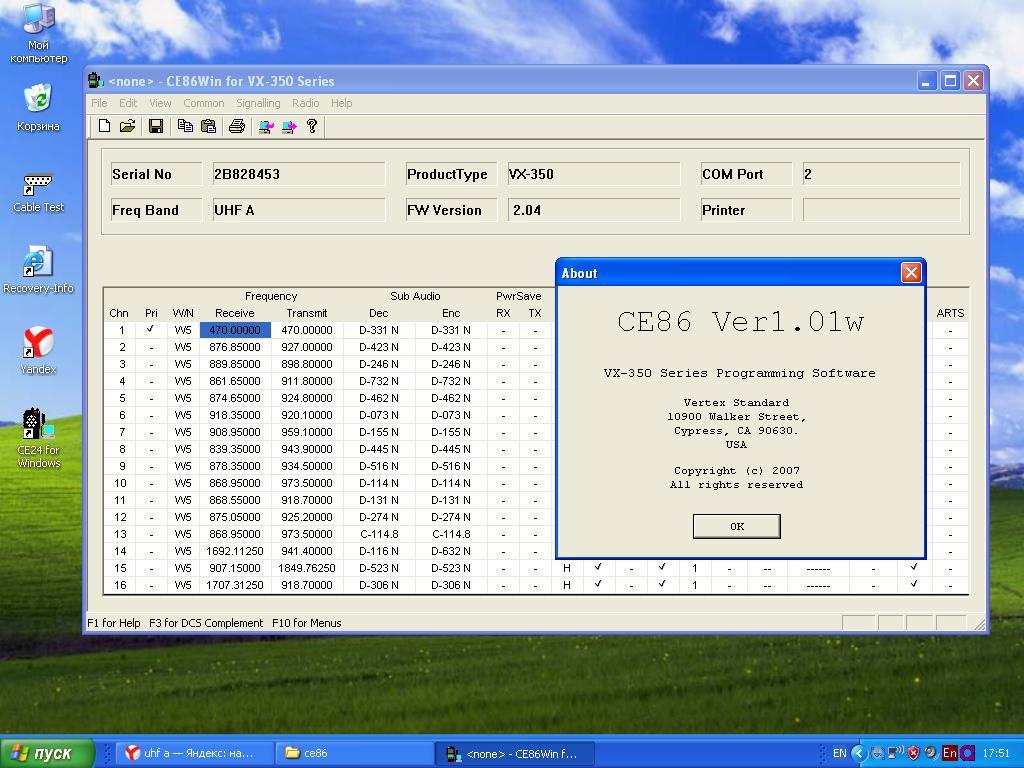The width and height of the screenshot is (1024, 768).
Task: Click the yellow question mark help icon
Action: tap(312, 126)
